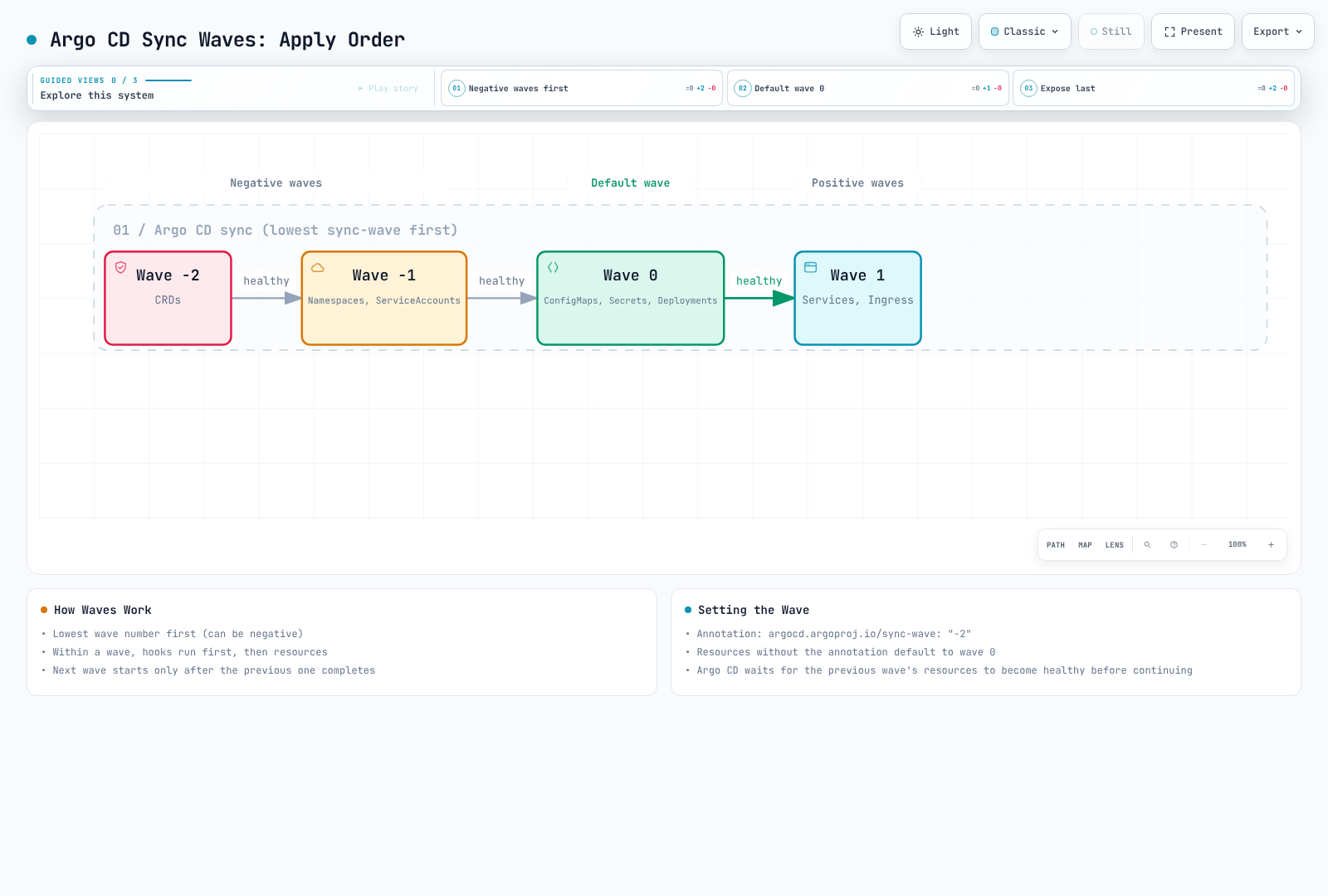Click the Negative waves column label

[x=276, y=183]
